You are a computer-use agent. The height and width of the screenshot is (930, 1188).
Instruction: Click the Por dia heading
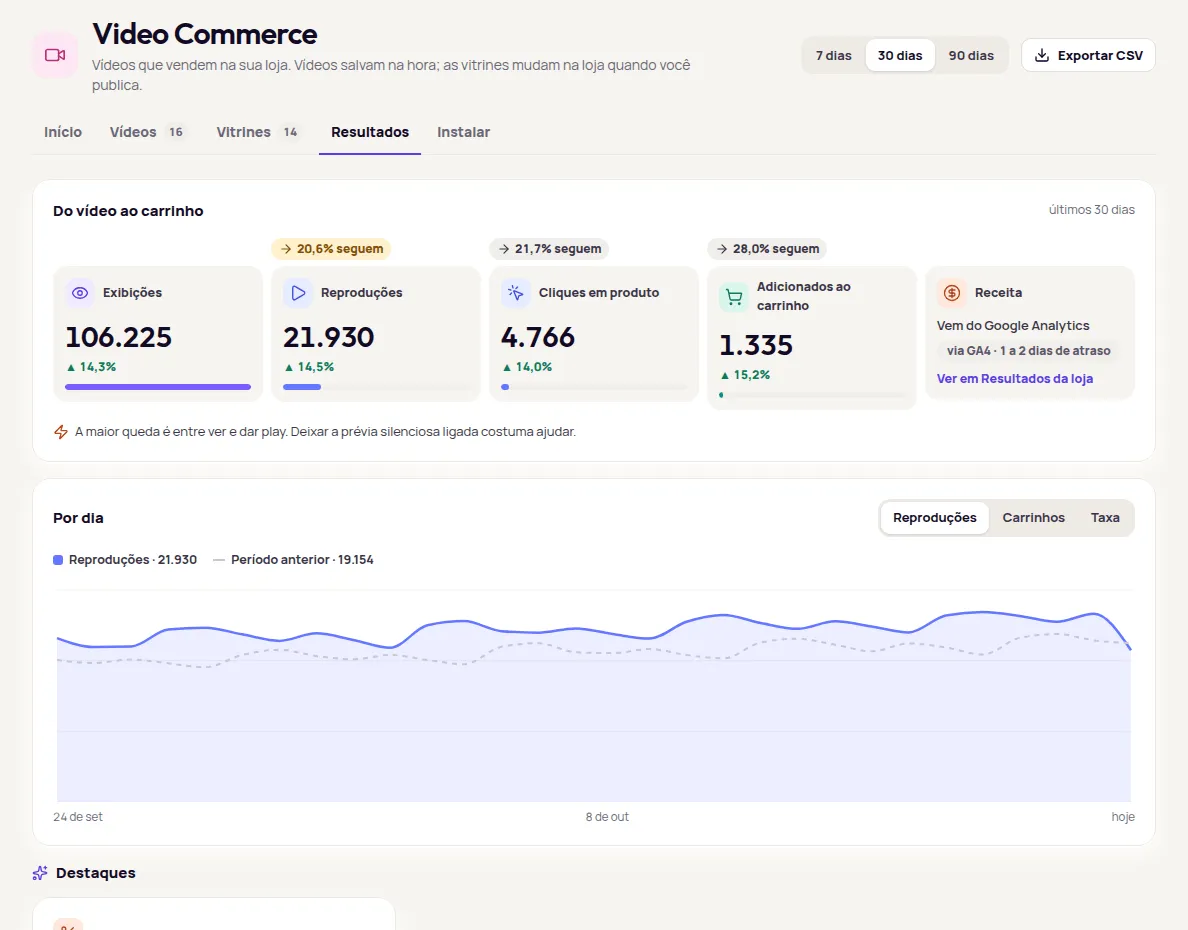78,518
